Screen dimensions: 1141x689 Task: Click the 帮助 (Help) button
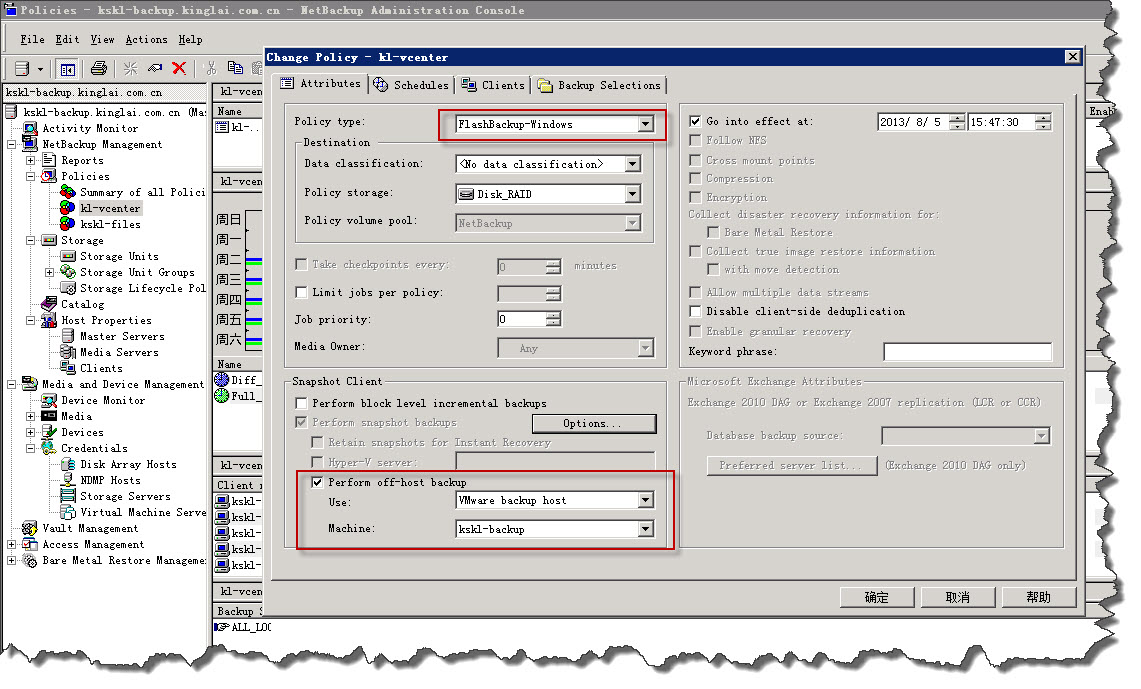coord(1038,597)
